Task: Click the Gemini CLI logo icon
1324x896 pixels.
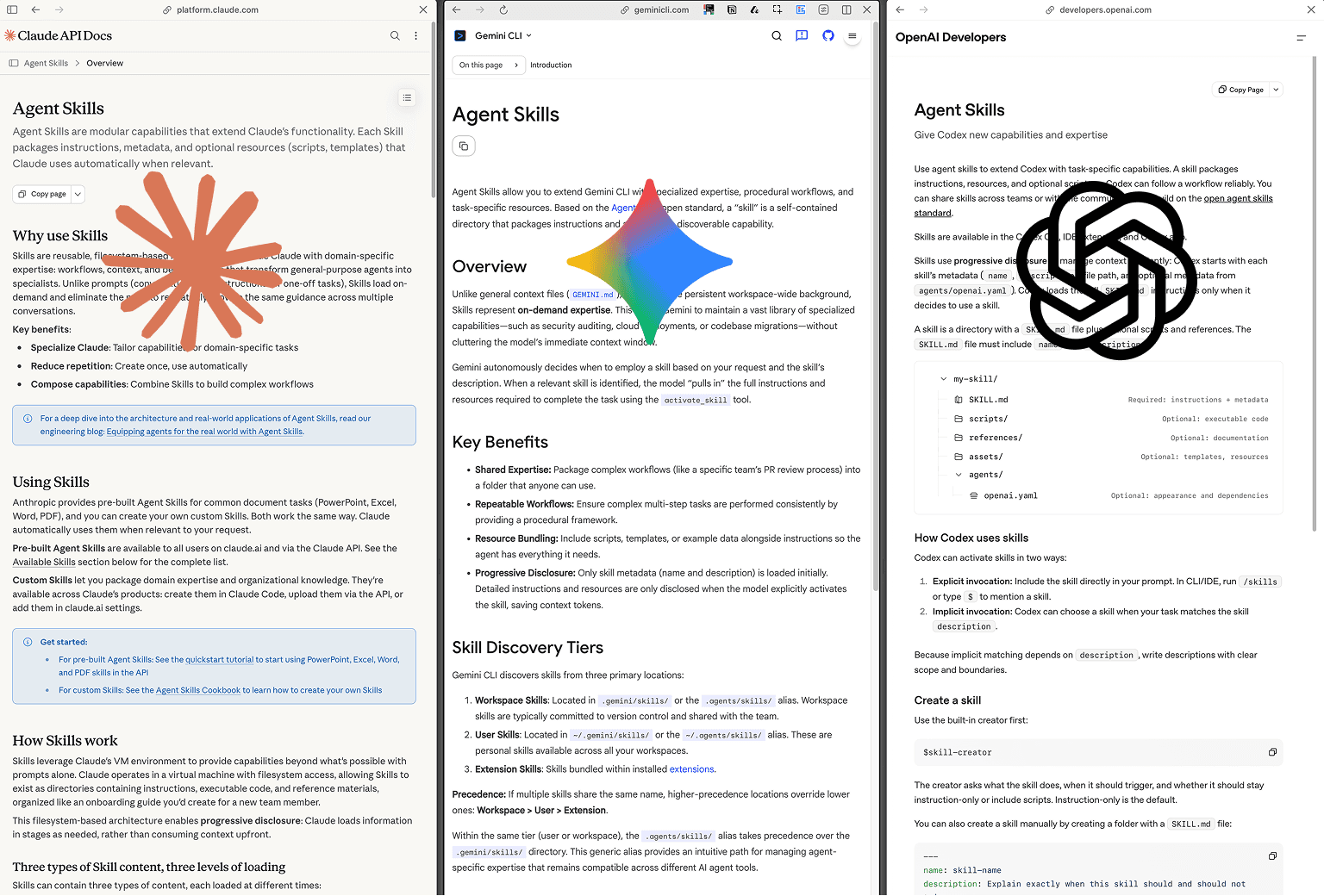Action: point(460,35)
